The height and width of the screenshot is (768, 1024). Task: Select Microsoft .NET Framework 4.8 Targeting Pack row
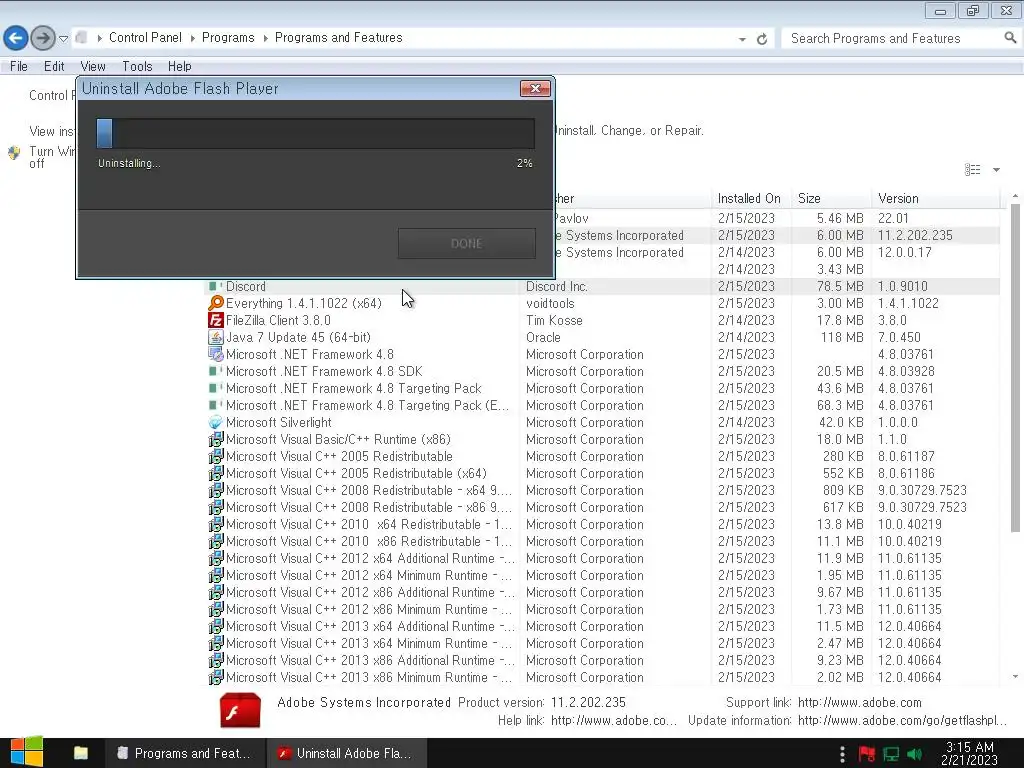tap(603, 388)
